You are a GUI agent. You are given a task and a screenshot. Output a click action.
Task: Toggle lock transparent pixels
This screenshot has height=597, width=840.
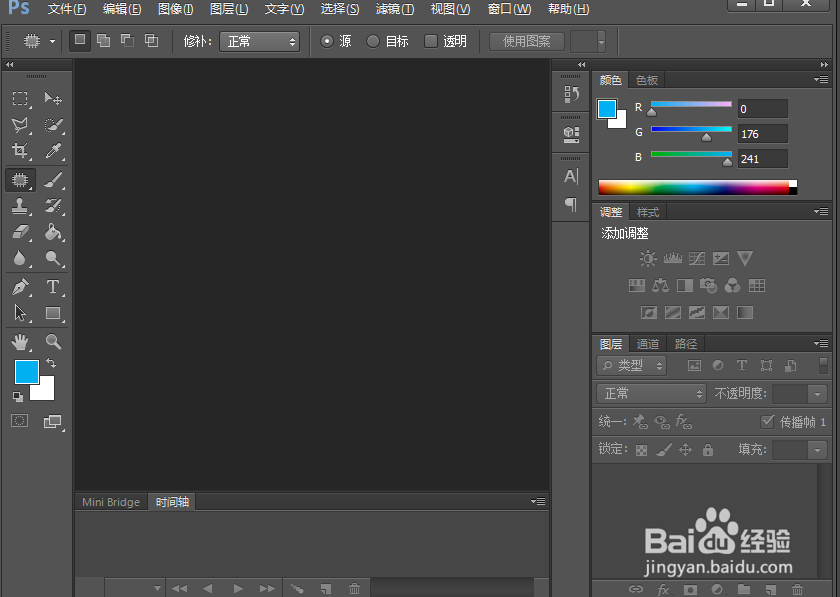click(641, 450)
